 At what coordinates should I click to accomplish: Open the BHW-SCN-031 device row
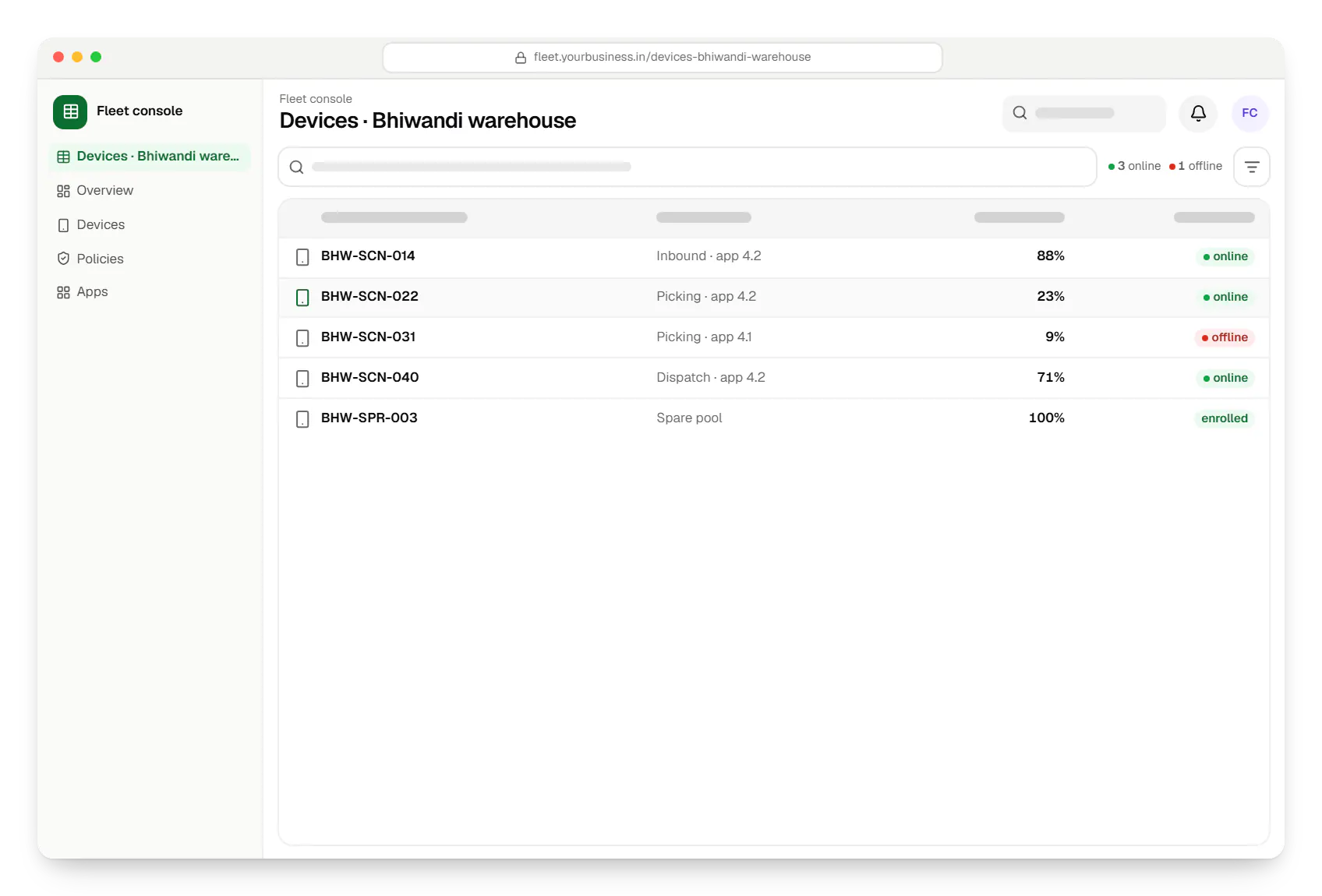tap(774, 337)
